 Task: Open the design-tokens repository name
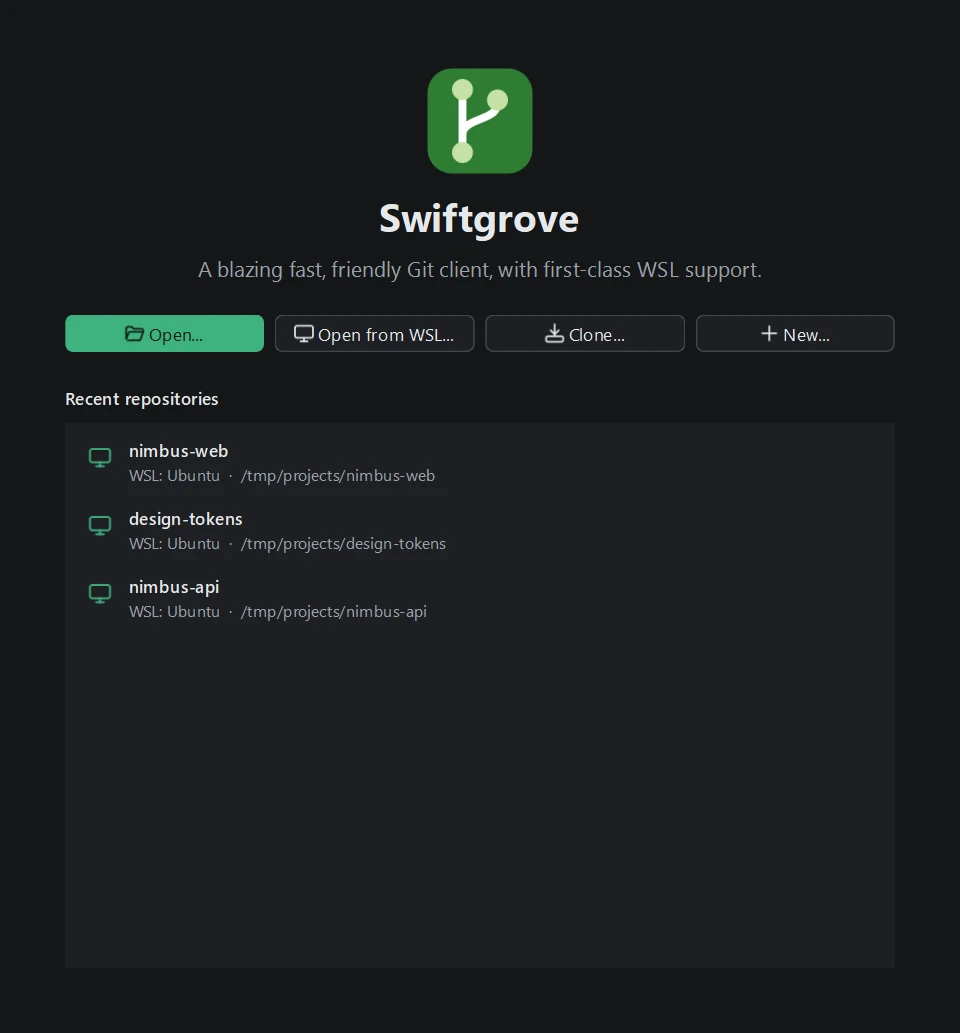(186, 519)
